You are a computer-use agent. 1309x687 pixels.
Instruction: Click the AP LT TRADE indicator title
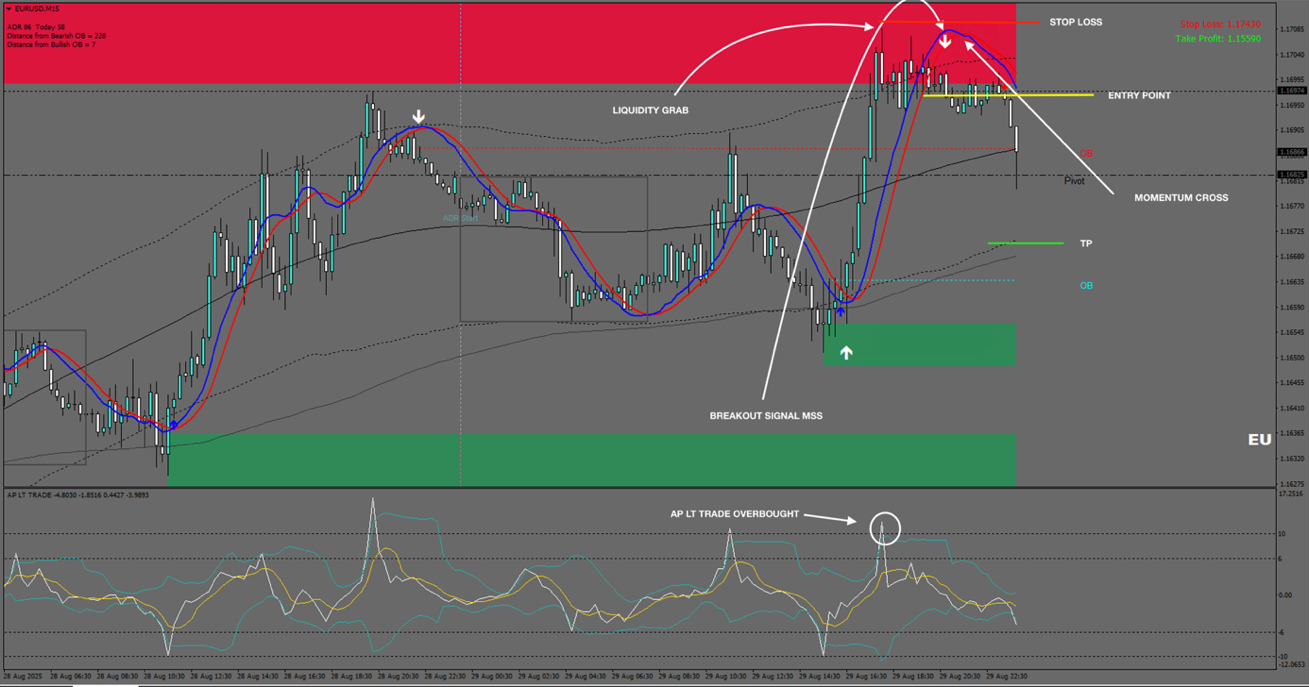[x=28, y=495]
